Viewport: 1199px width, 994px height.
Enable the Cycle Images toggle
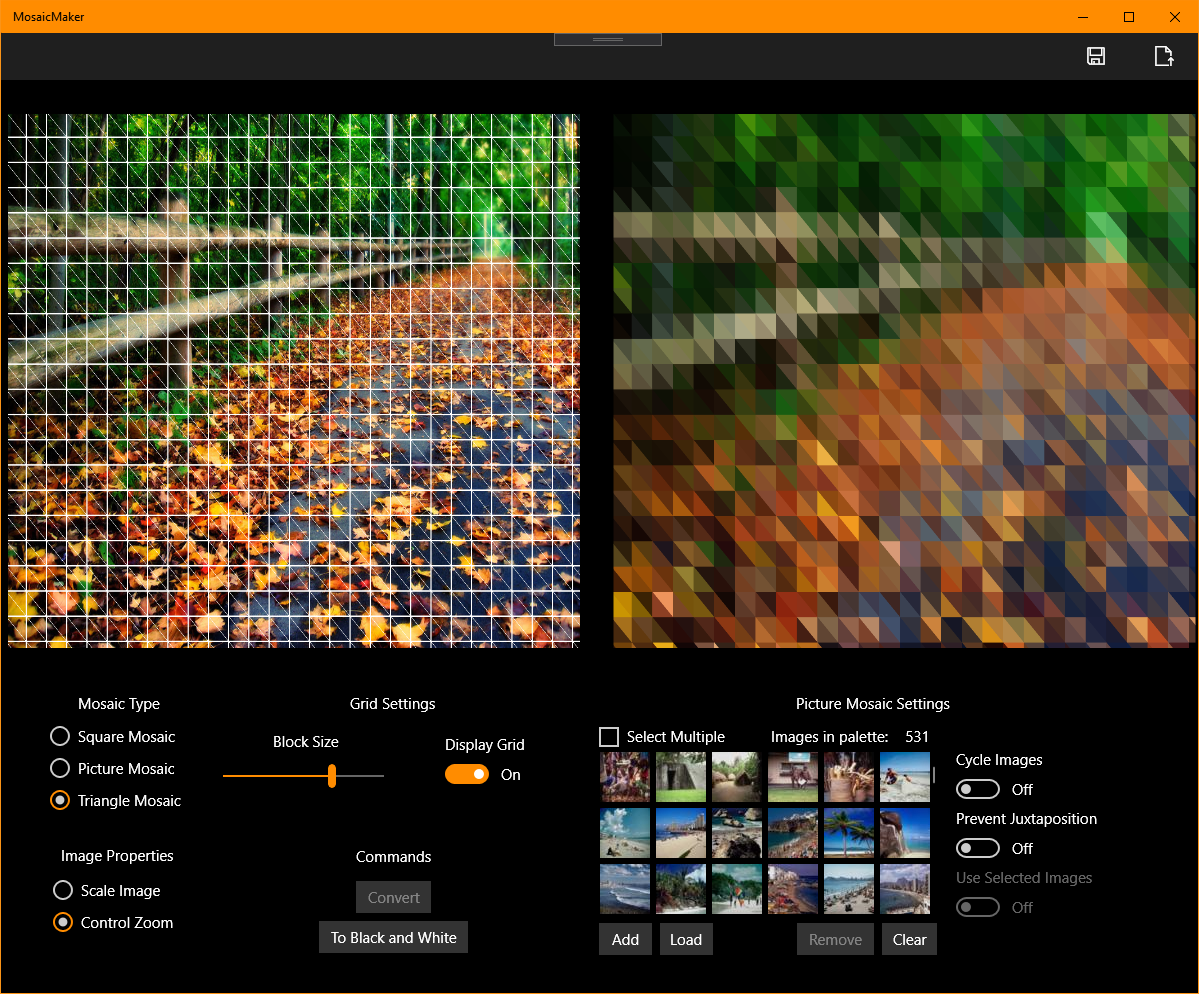pyautogui.click(x=977, y=789)
